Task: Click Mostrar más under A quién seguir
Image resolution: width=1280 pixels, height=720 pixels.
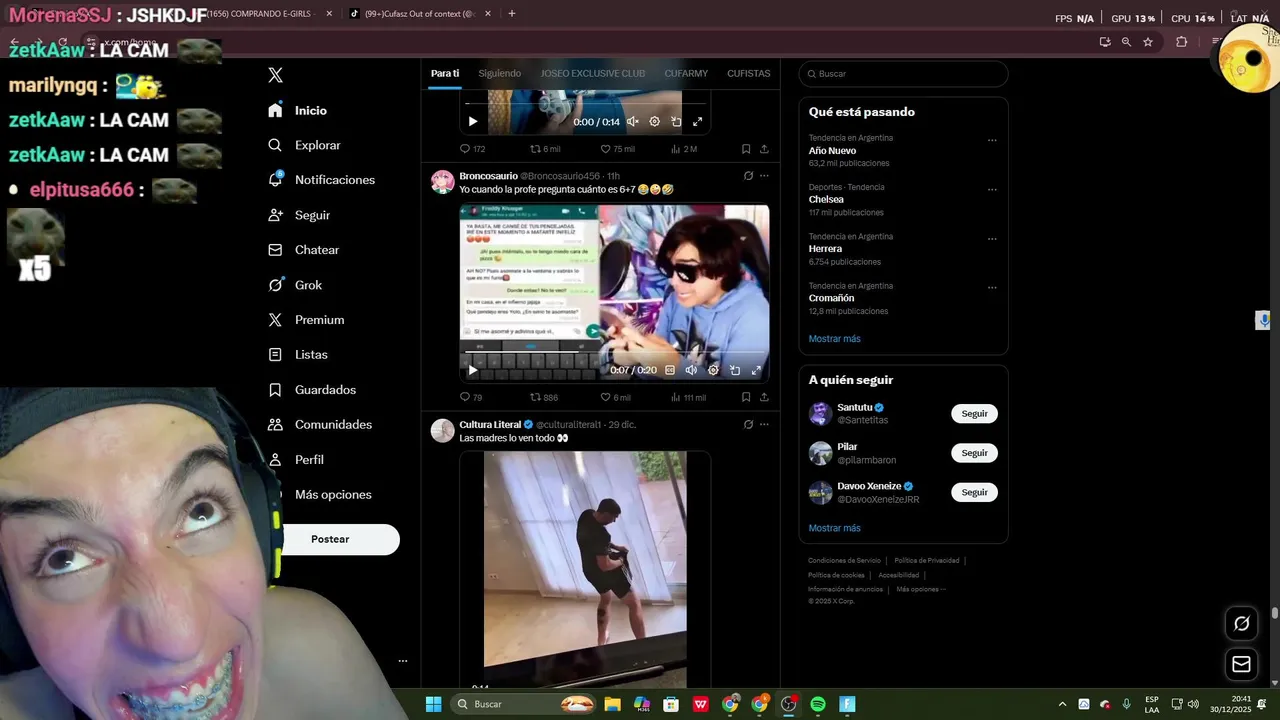Action: [834, 528]
